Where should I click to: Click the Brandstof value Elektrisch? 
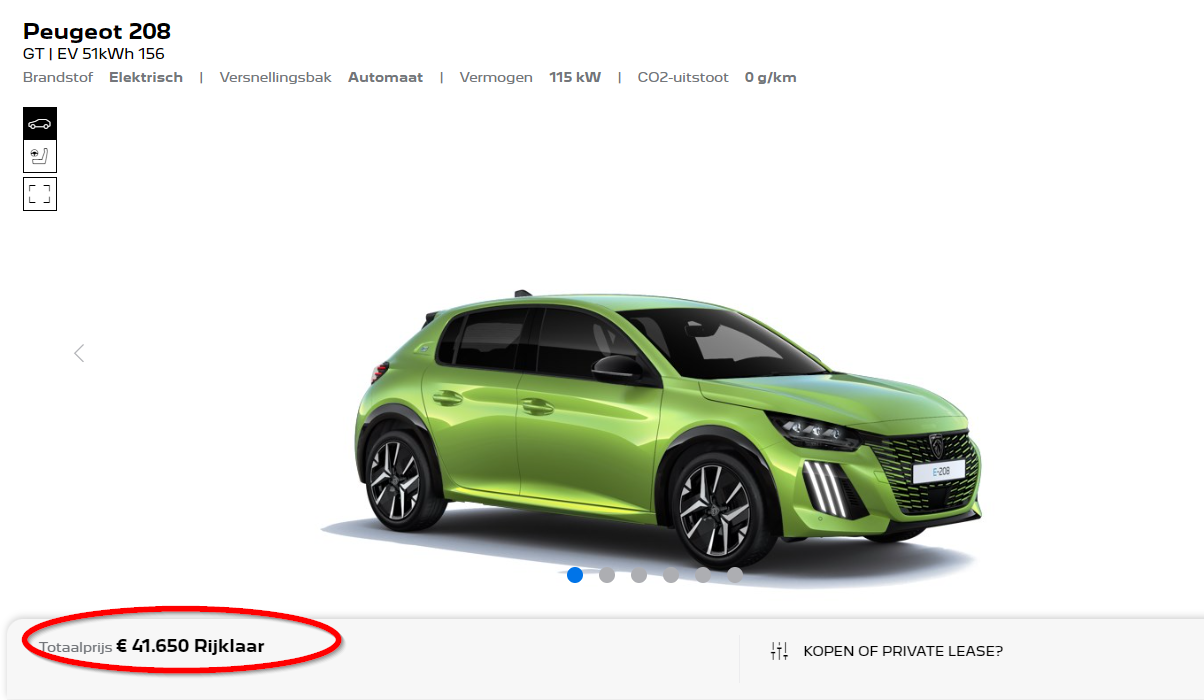146,78
